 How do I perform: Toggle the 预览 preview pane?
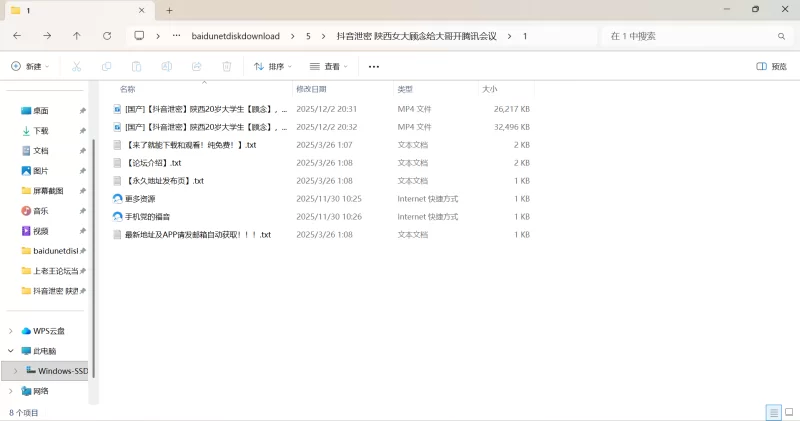click(771, 67)
